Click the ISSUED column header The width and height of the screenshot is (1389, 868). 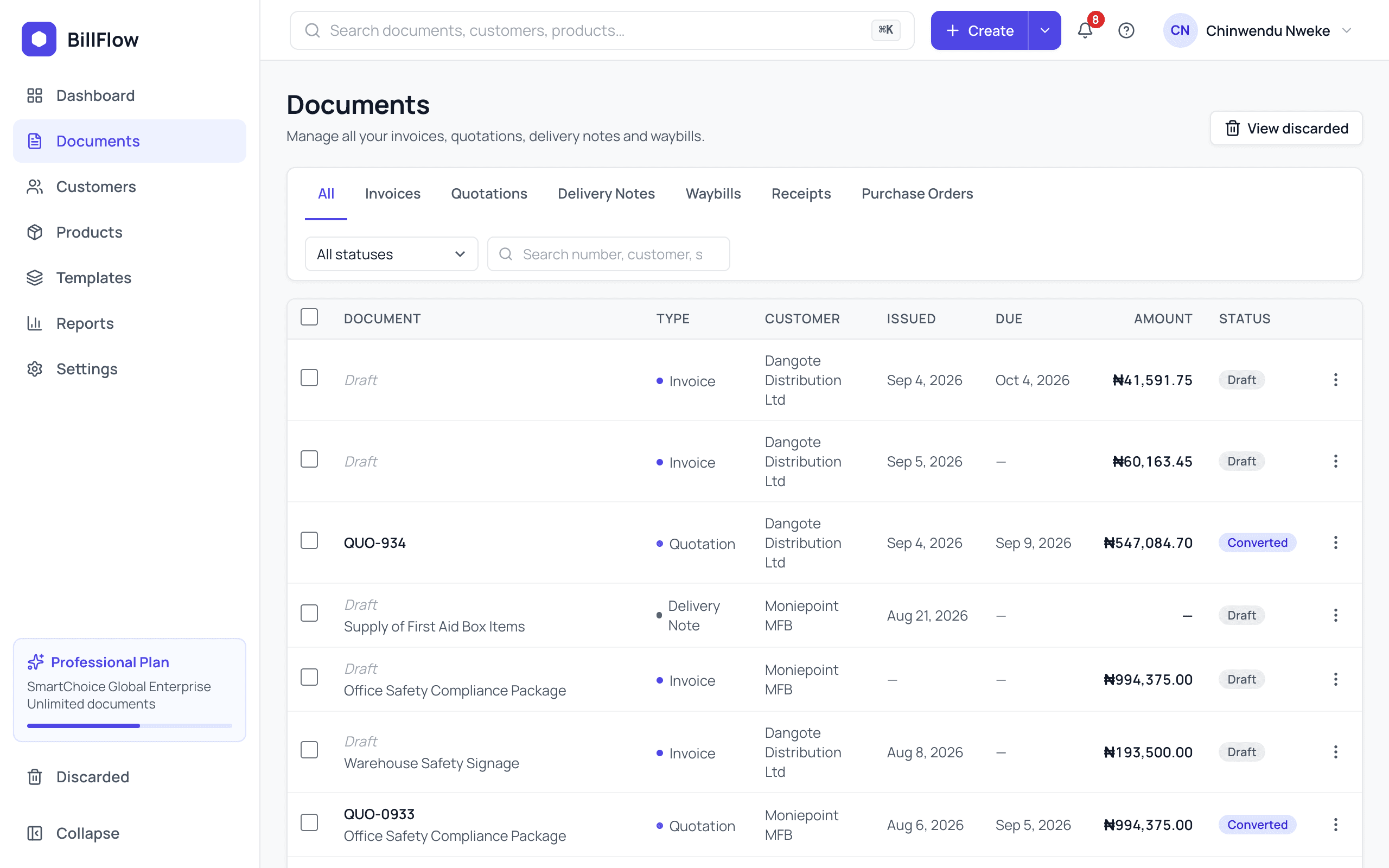click(911, 318)
